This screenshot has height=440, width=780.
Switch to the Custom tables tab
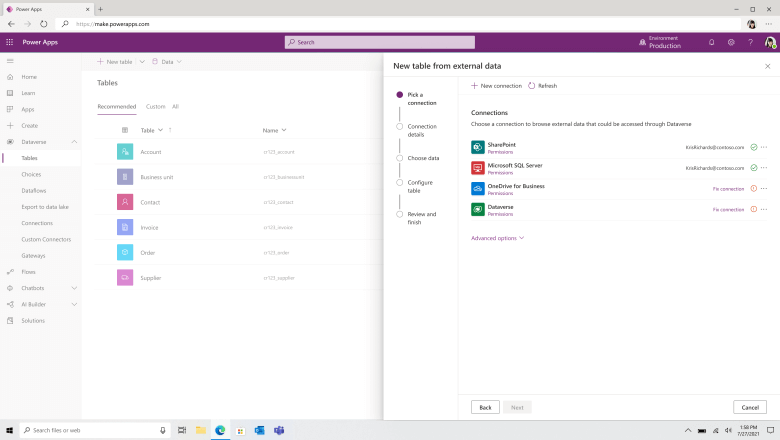[x=155, y=106]
